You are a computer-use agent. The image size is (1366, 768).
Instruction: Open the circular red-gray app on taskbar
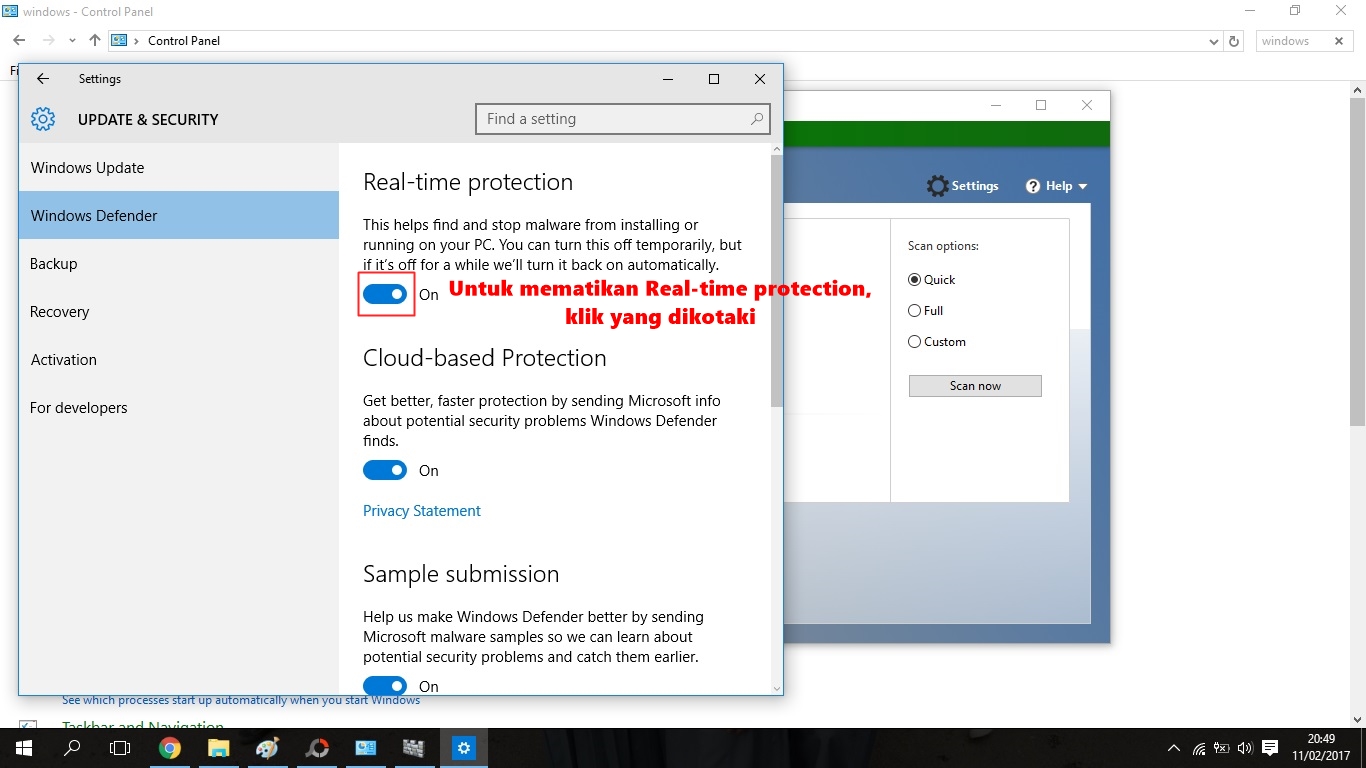(316, 748)
